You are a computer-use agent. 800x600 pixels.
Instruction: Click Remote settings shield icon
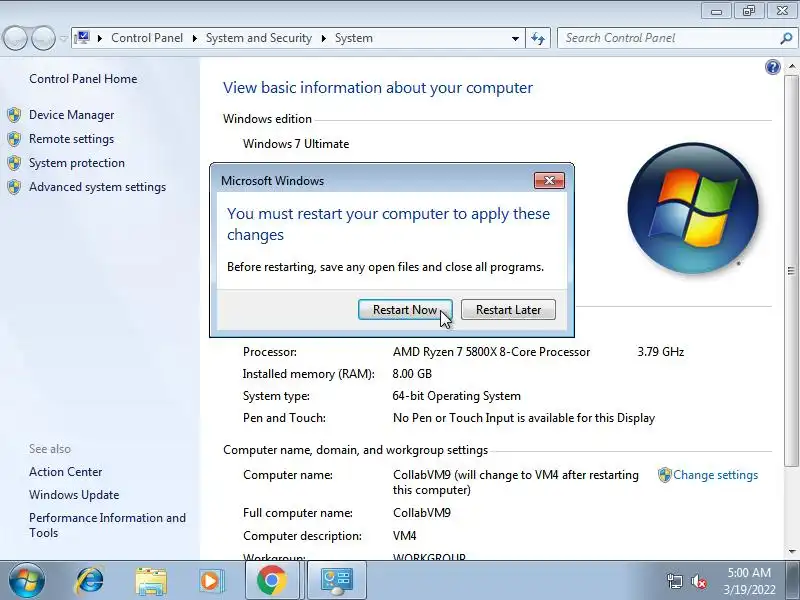click(14, 139)
